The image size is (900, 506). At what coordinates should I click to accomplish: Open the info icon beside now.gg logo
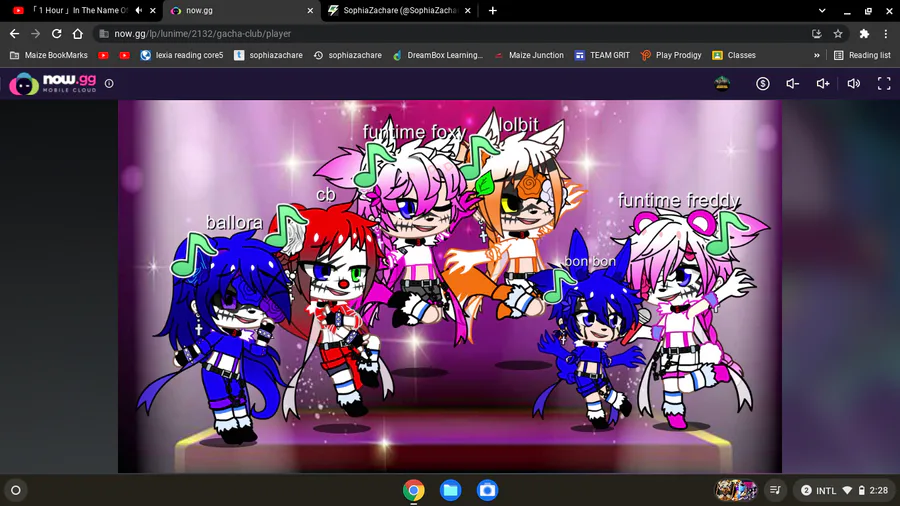(109, 84)
